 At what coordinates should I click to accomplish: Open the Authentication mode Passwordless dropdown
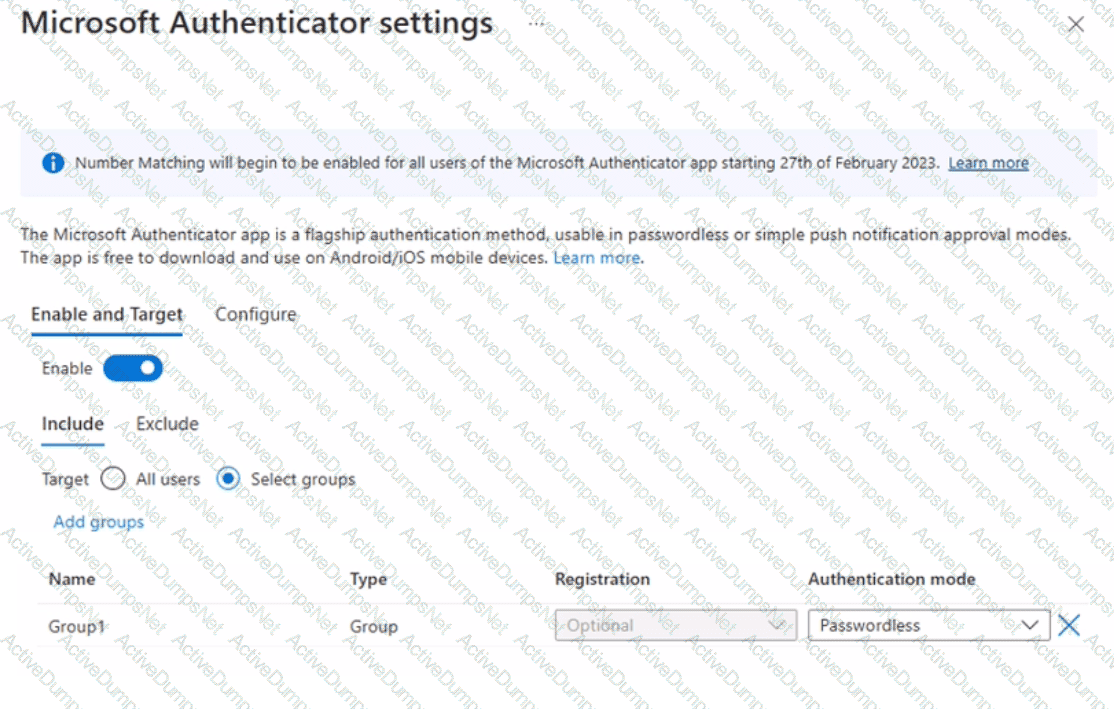(x=929, y=625)
